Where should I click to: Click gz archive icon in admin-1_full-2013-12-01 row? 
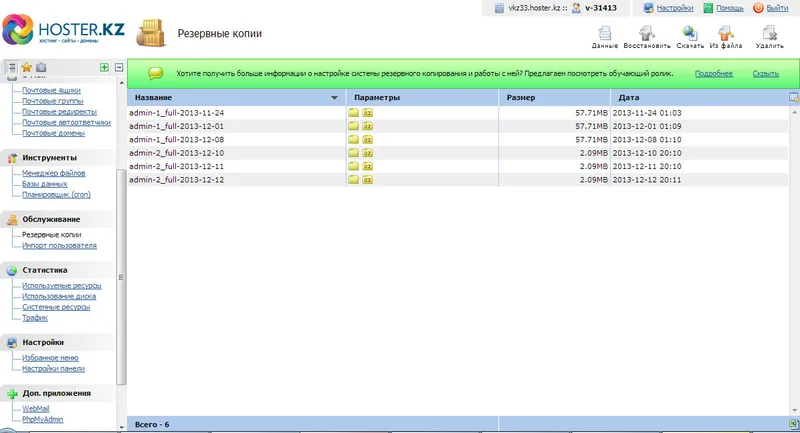[x=367, y=126]
